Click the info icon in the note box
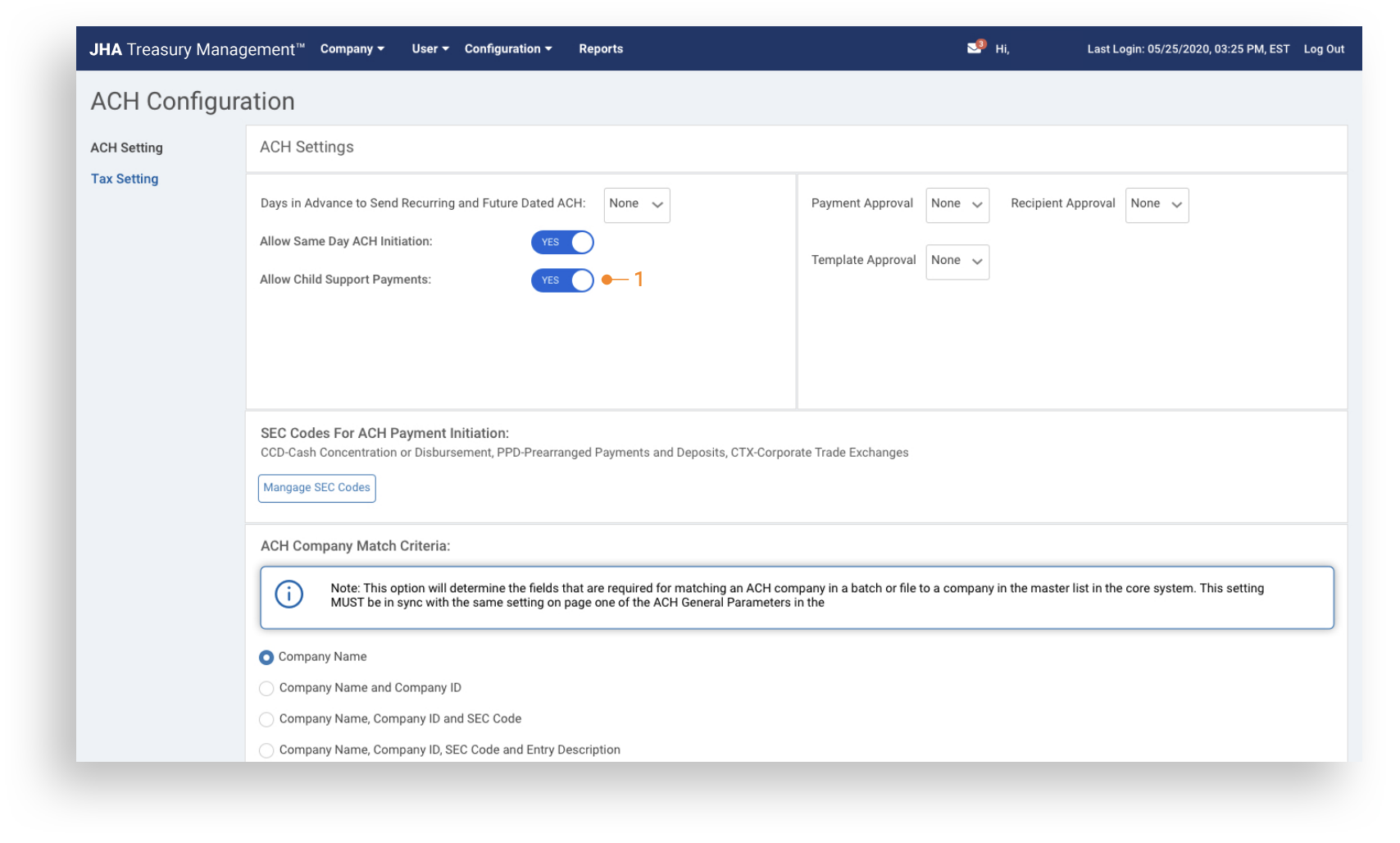 tap(289, 594)
